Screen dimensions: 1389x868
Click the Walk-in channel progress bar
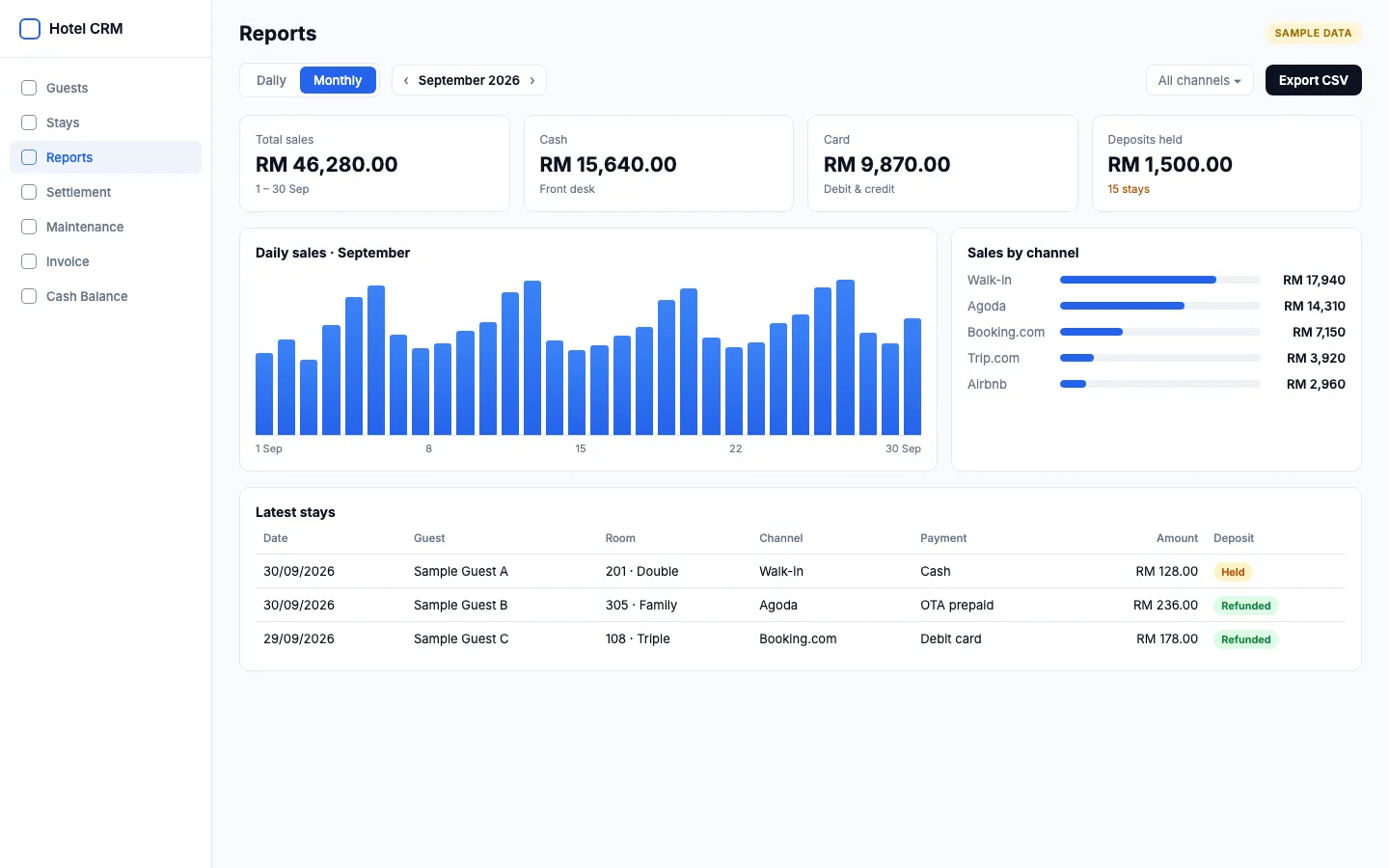[x=1159, y=280]
